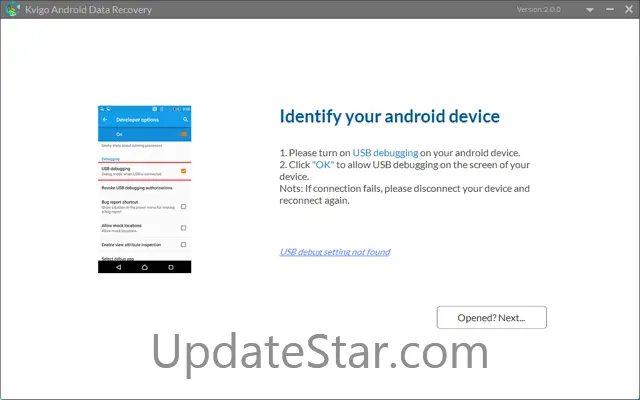Click the 'Identify your android device' heading
Image resolution: width=640 pixels, height=400 pixels.
389,117
